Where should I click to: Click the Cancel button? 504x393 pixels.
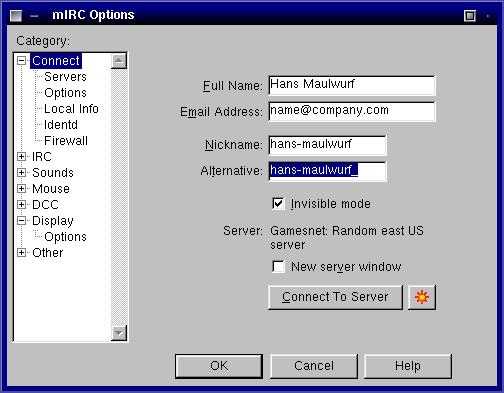[x=314, y=366]
